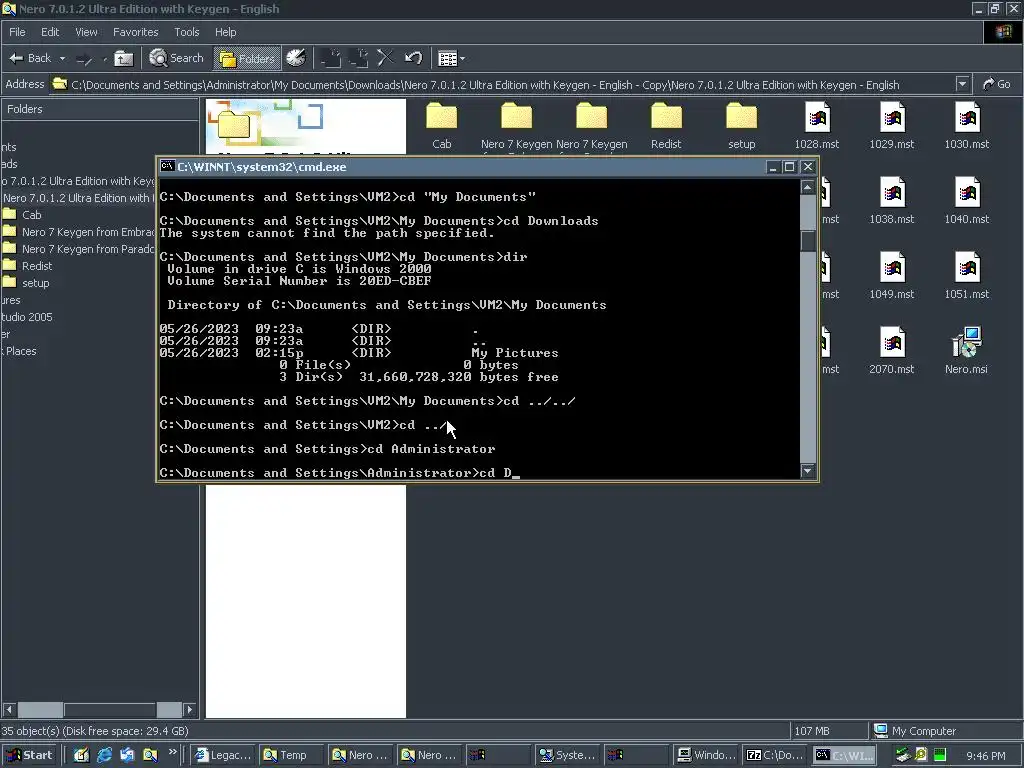Open the Search pane from toolbar
This screenshot has height=768, width=1024.
(176, 58)
